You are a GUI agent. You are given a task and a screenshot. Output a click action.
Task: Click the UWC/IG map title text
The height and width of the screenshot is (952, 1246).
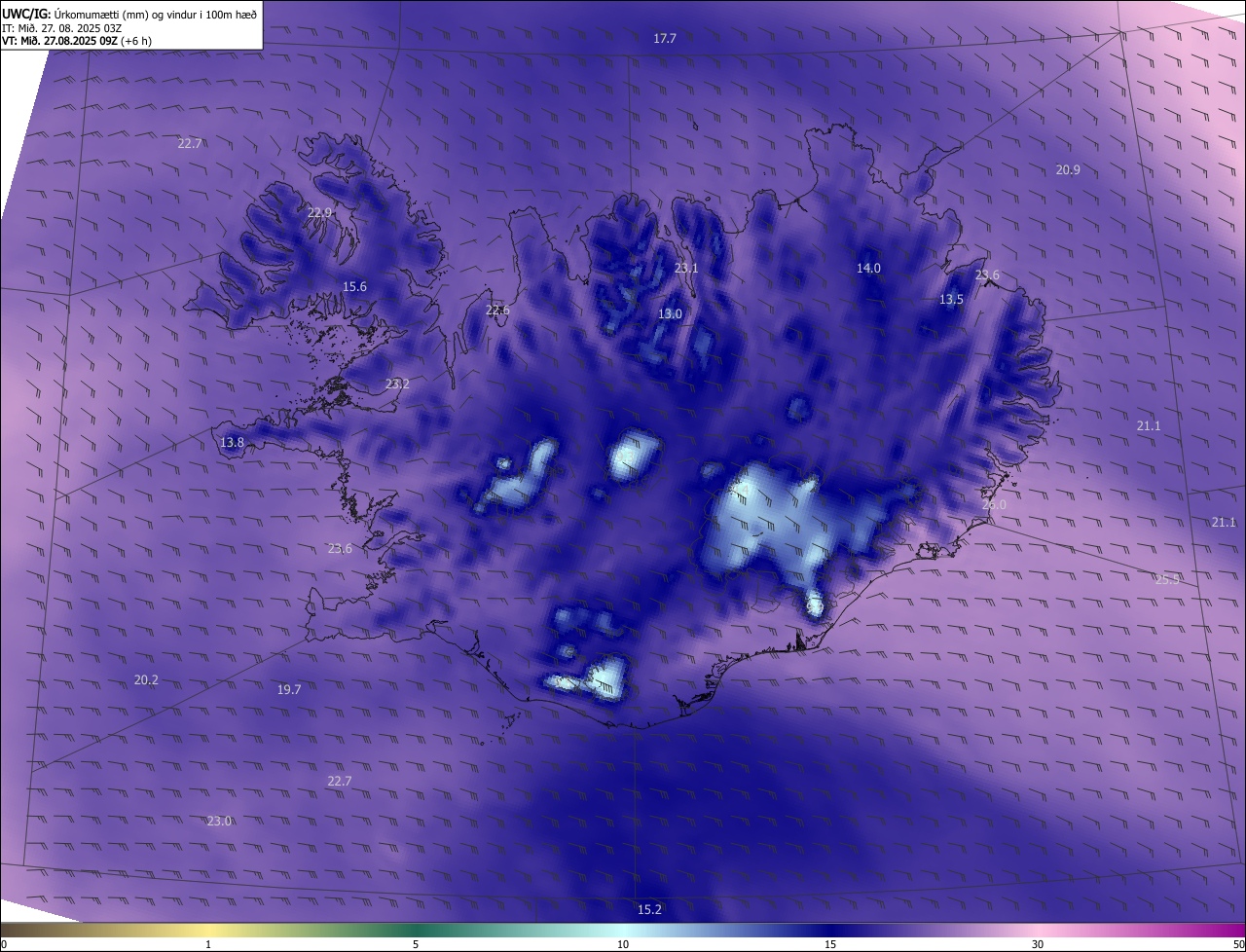(129, 13)
